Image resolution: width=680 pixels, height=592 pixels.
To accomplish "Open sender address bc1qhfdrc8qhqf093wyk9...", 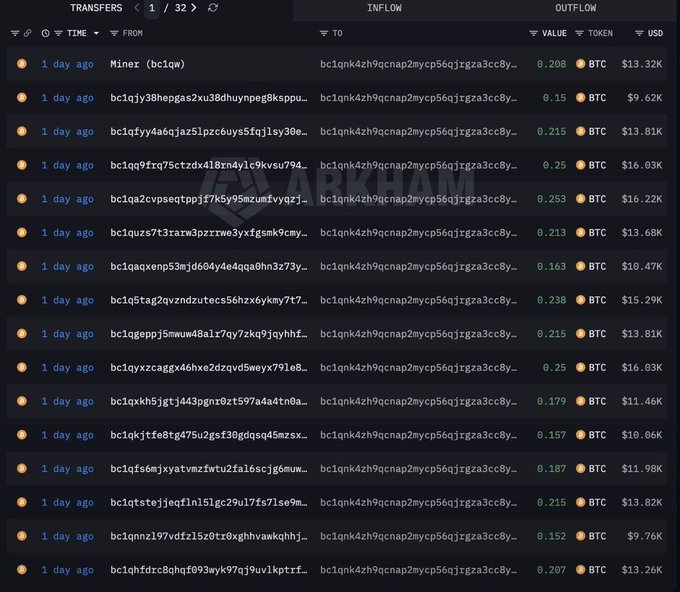I will 209,570.
